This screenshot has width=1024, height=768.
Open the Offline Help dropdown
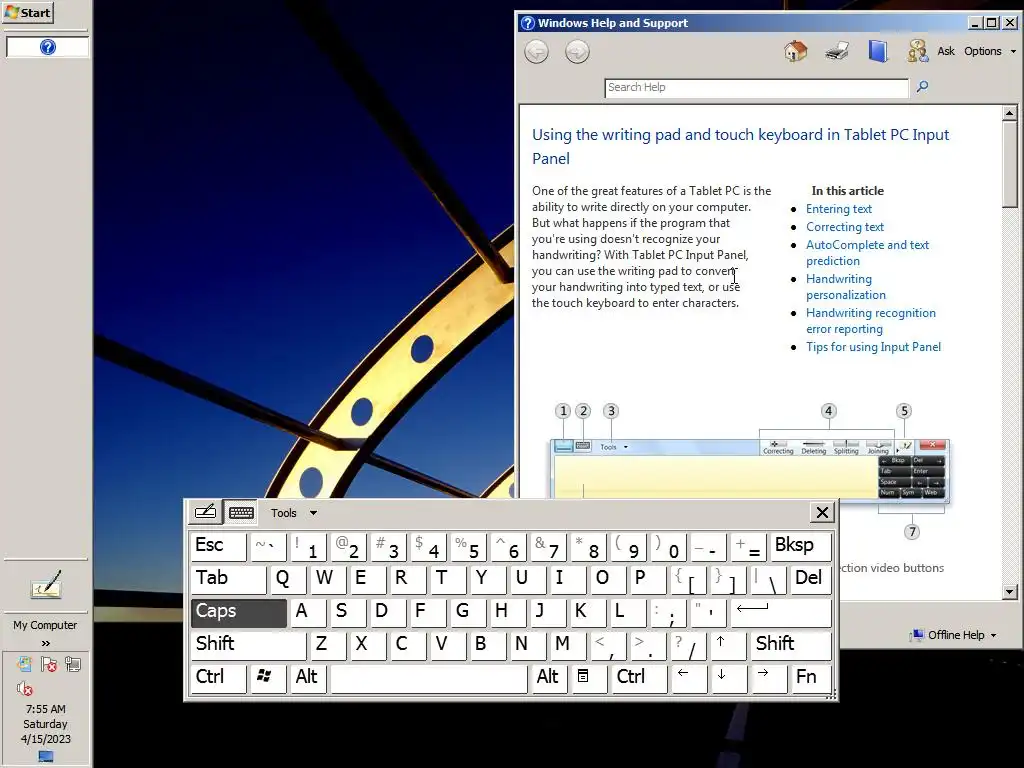click(955, 635)
